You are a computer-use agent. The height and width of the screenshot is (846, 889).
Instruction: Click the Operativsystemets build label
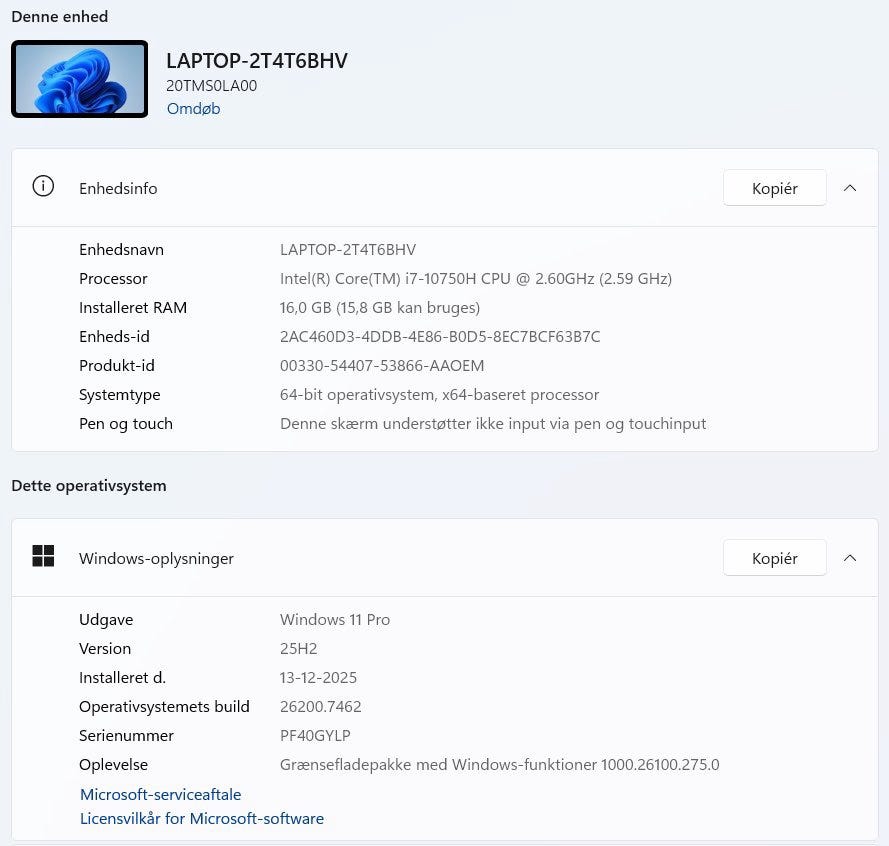164,706
